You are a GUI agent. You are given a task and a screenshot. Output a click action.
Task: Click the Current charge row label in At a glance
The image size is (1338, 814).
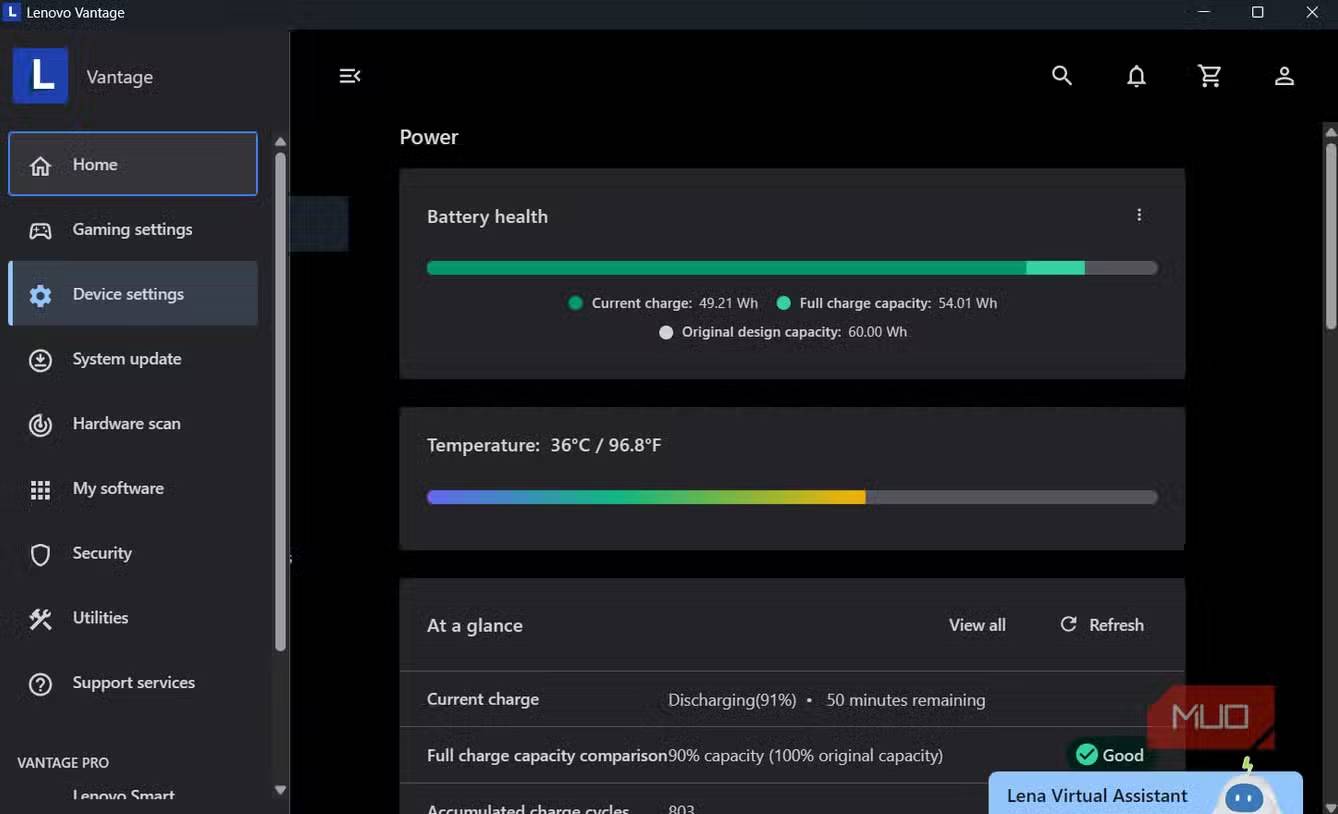483,699
